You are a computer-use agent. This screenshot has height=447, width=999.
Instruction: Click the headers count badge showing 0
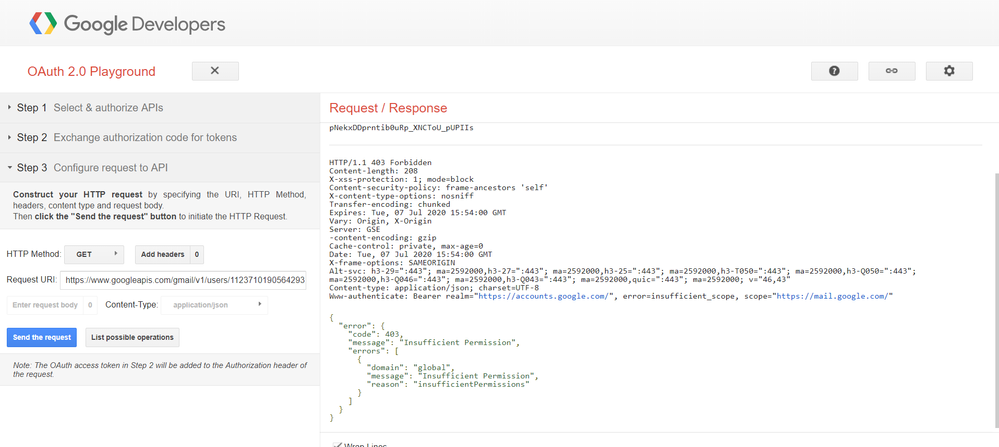pos(197,254)
